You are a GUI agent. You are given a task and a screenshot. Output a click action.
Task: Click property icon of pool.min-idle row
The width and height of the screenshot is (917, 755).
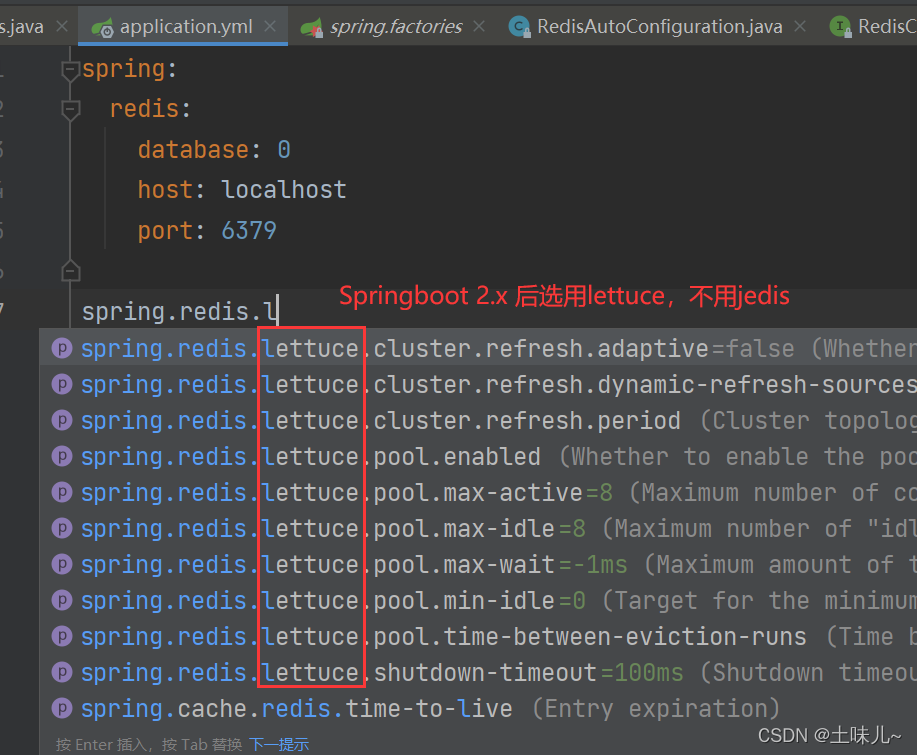(x=62, y=601)
